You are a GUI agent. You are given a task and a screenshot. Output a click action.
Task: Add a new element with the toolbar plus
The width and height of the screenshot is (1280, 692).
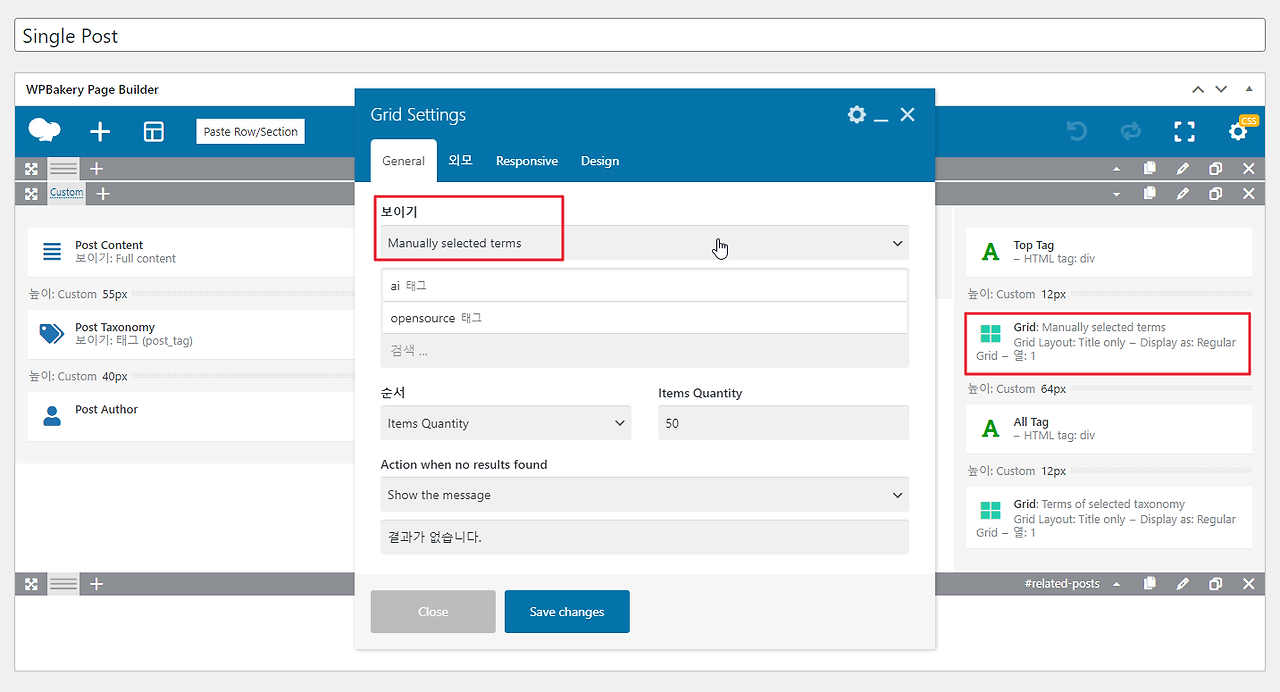pyautogui.click(x=100, y=132)
